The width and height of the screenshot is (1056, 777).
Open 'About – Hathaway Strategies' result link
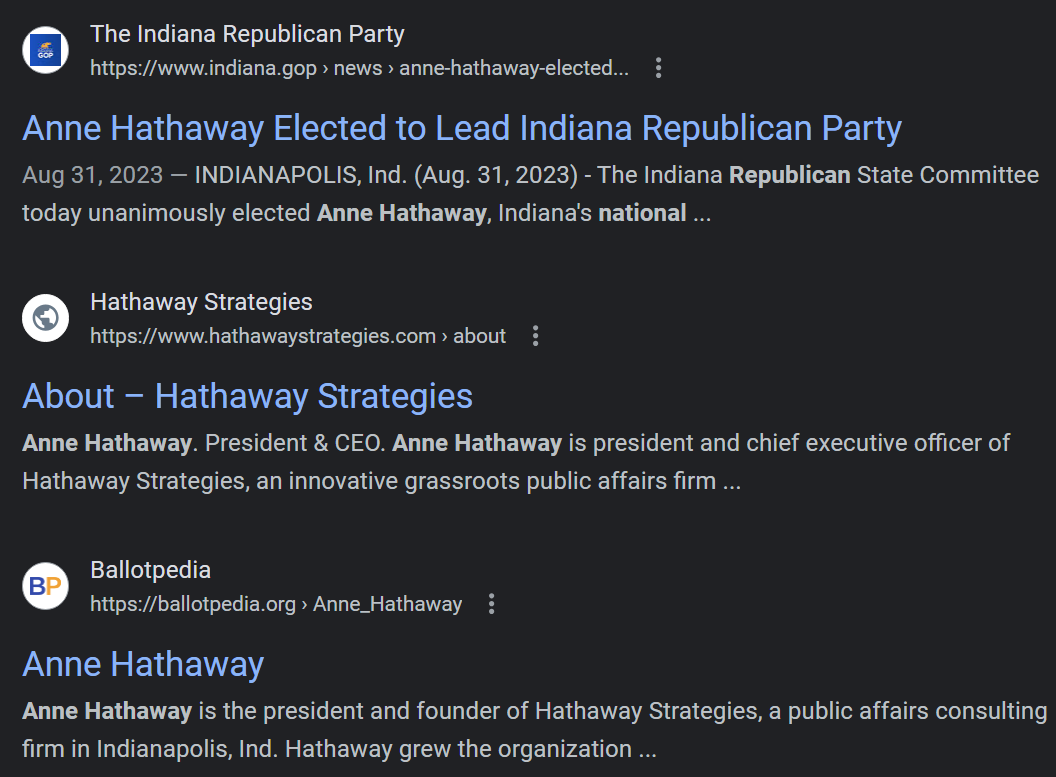248,396
